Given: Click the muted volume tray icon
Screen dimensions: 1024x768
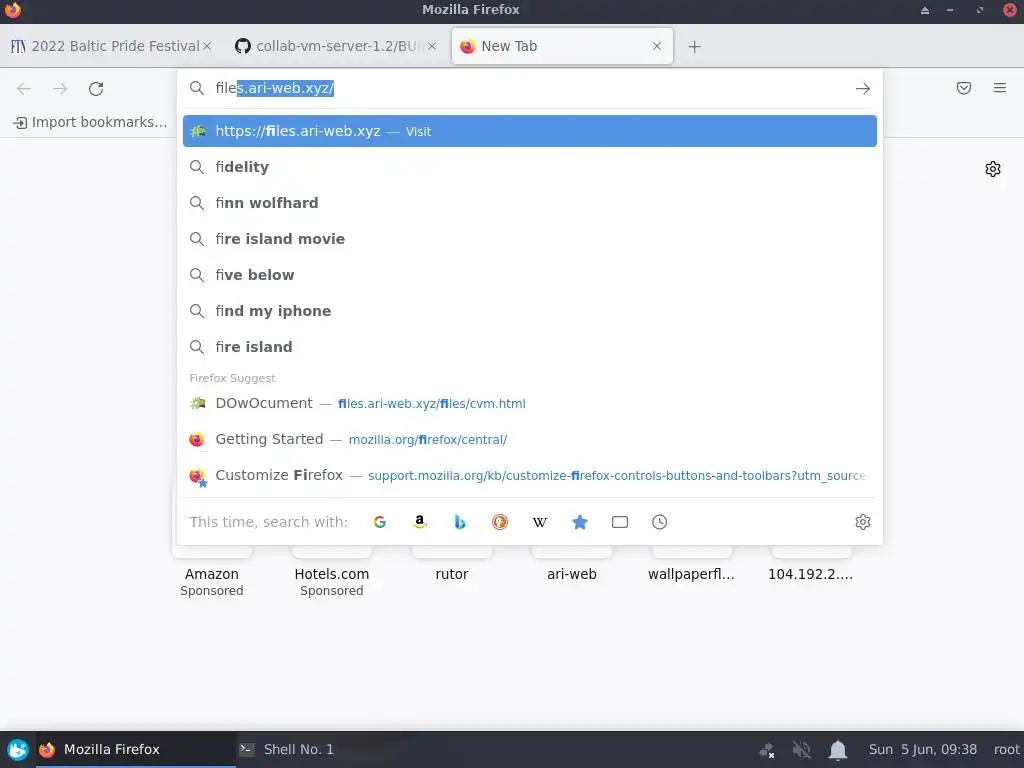Looking at the screenshot, I should [x=802, y=750].
